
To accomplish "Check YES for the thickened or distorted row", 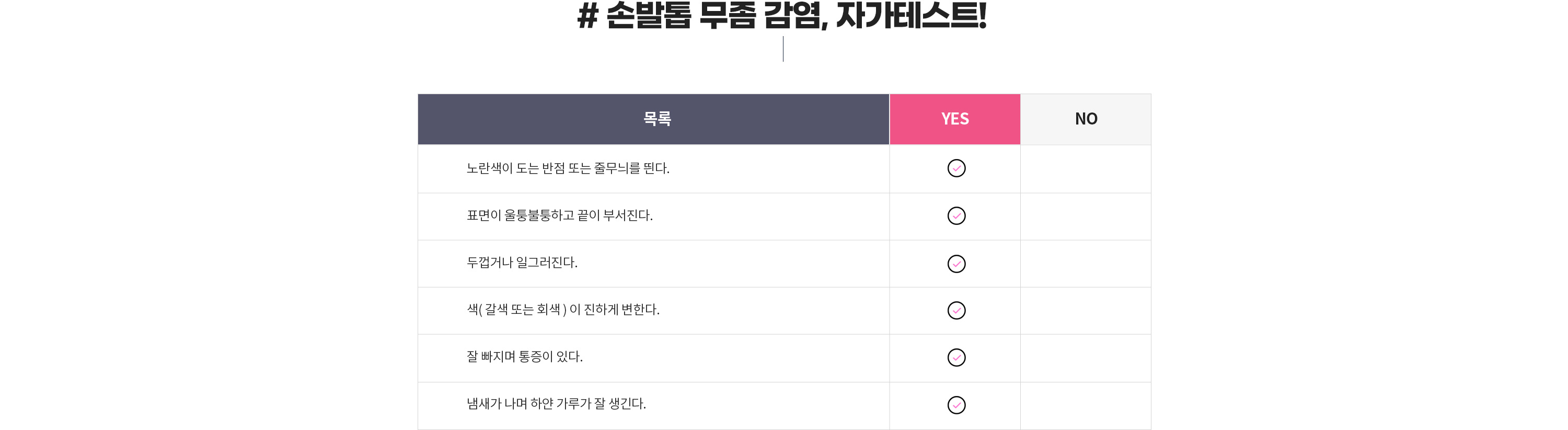I will pyautogui.click(x=956, y=264).
